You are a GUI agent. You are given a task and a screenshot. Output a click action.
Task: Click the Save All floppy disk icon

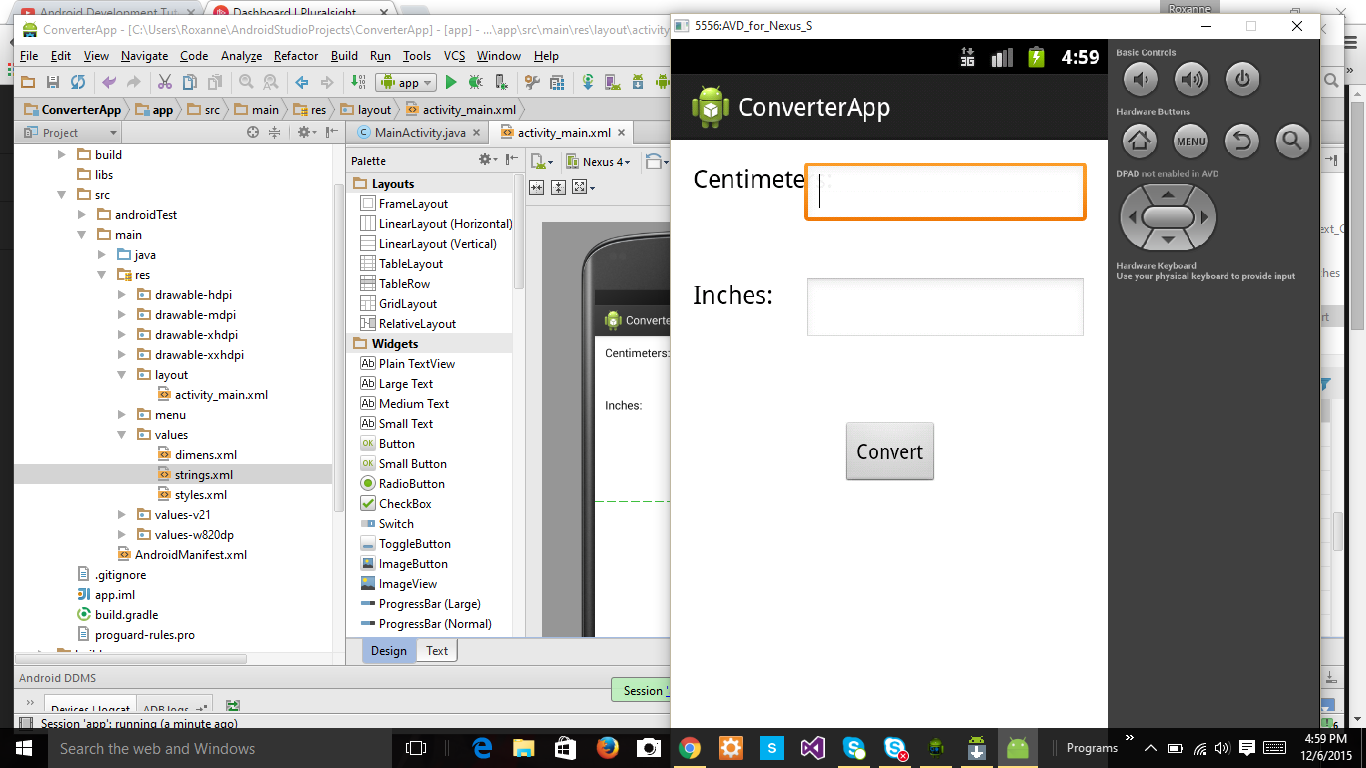53,82
